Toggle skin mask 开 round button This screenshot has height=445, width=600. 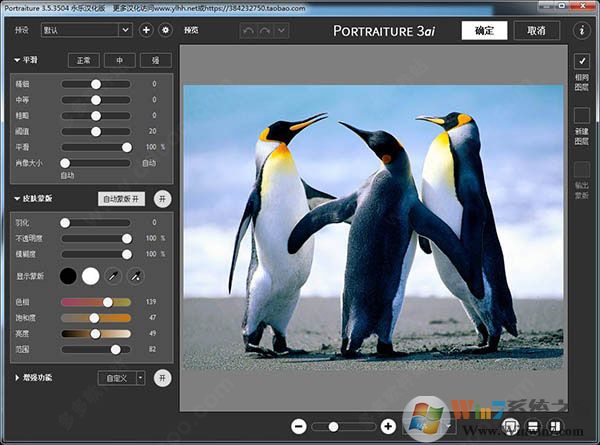pos(162,199)
